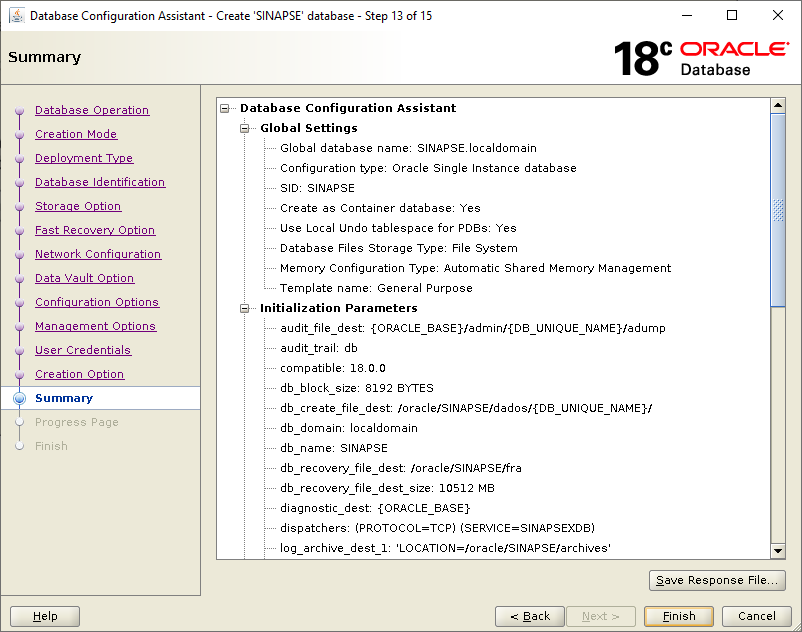This screenshot has height=632, width=802.
Task: Select Memory Configuration Type row
Action: pyautogui.click(x=475, y=268)
